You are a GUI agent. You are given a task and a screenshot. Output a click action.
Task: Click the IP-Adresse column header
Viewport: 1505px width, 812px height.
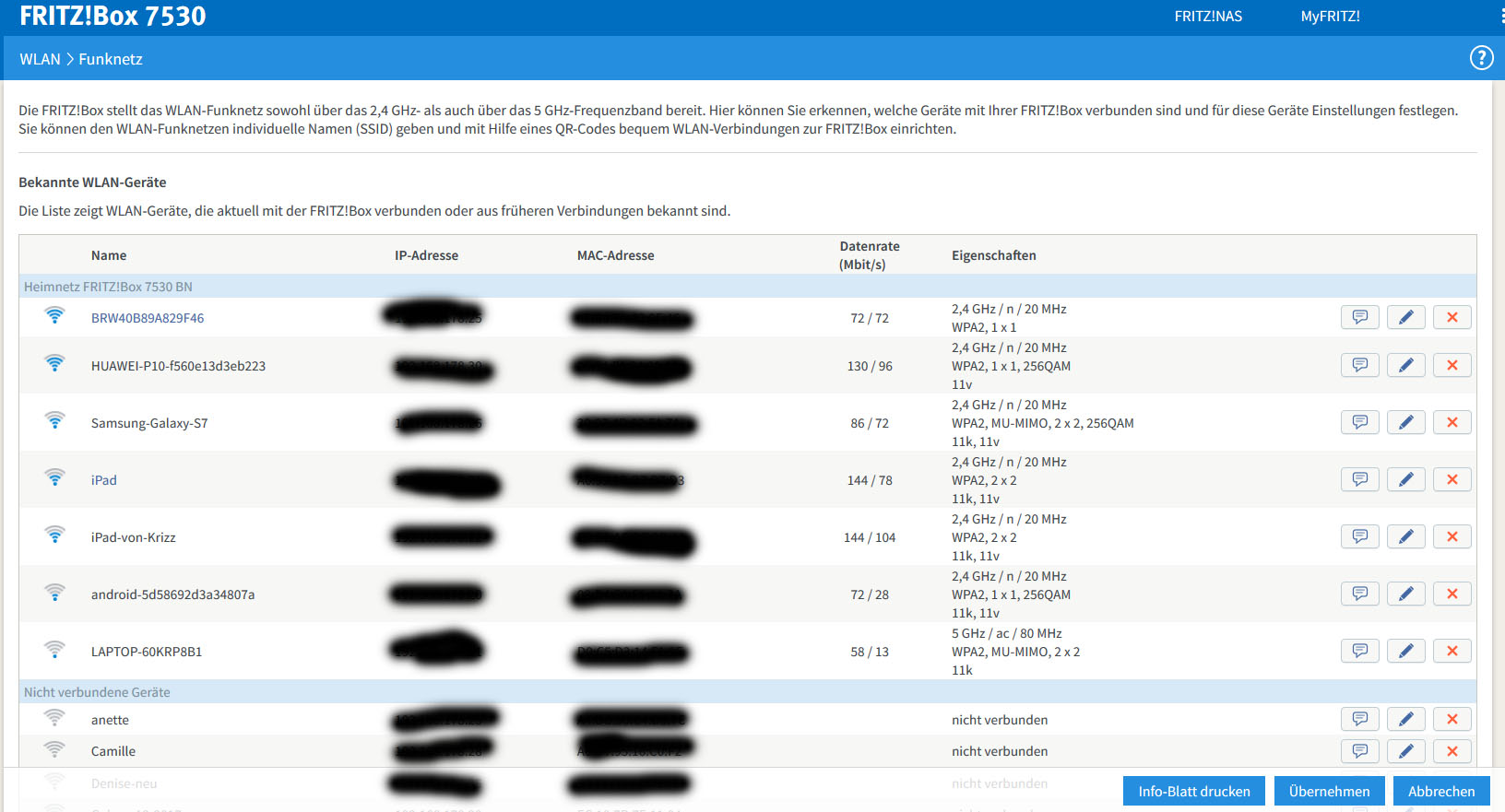[x=426, y=255]
